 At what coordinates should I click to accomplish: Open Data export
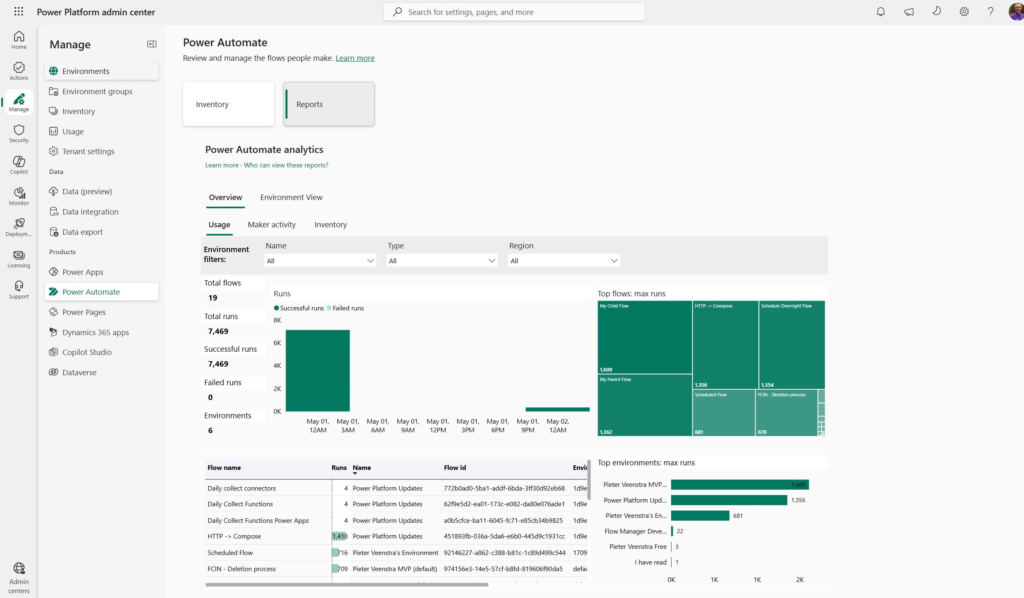click(x=101, y=232)
